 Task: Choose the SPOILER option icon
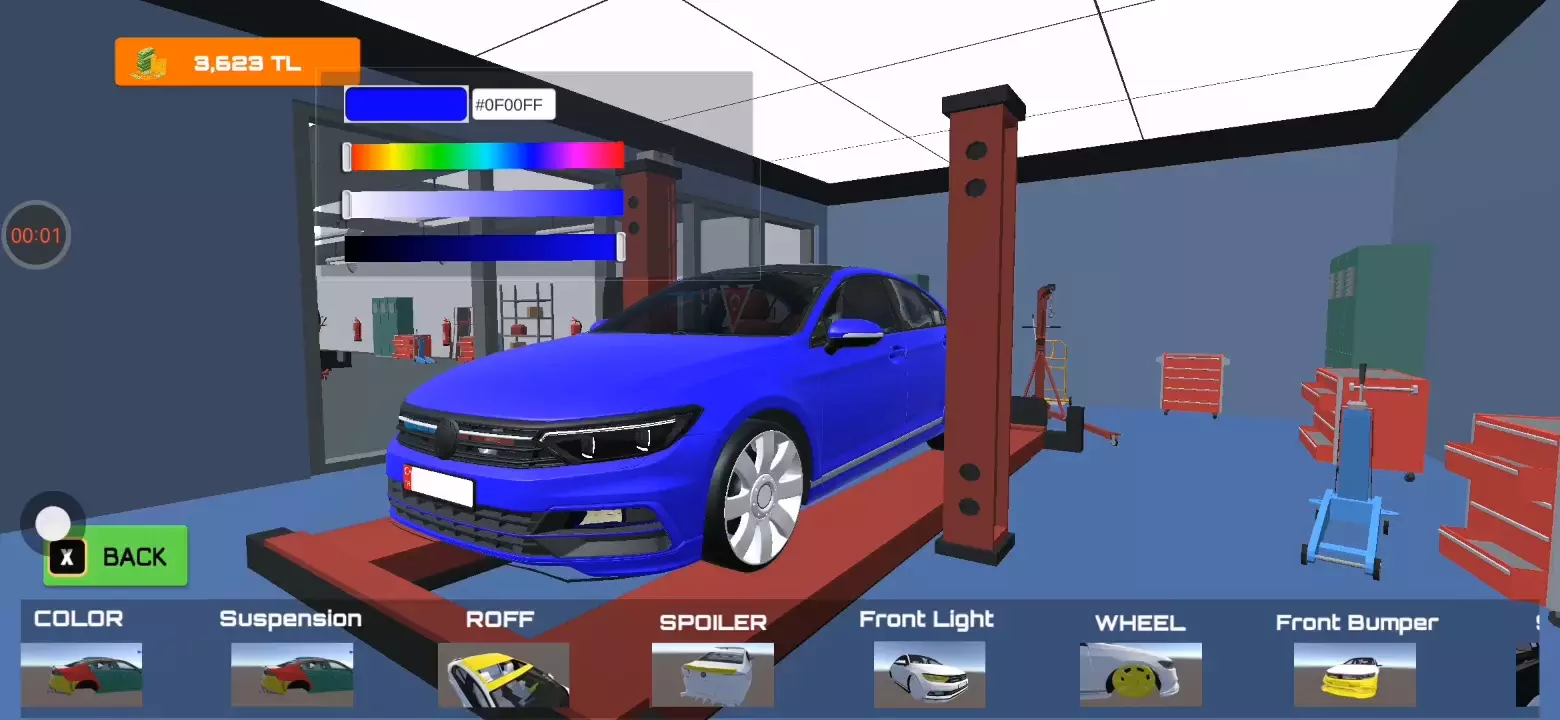[x=712, y=674]
